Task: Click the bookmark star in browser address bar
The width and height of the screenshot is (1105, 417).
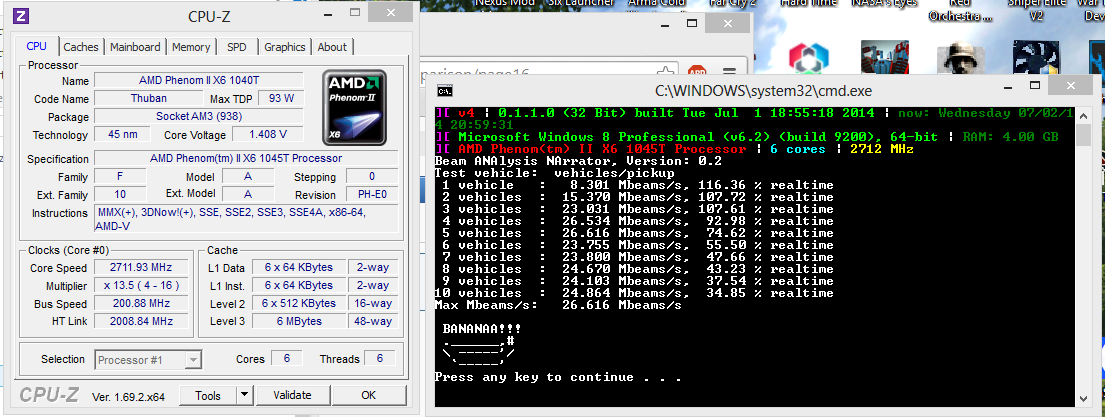Action: [x=665, y=73]
